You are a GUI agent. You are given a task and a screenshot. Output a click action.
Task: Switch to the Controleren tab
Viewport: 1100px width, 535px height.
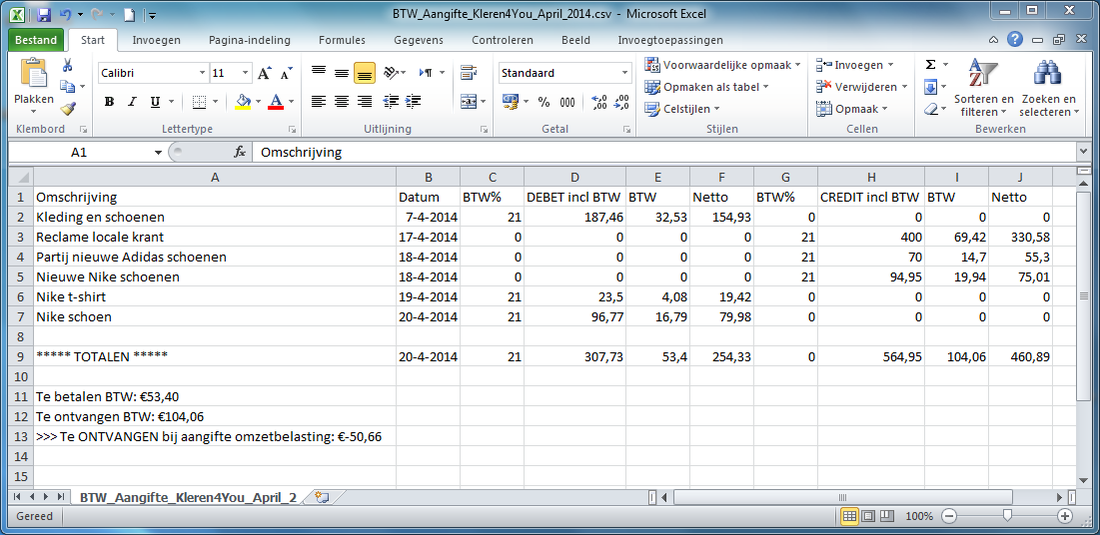[x=502, y=40]
